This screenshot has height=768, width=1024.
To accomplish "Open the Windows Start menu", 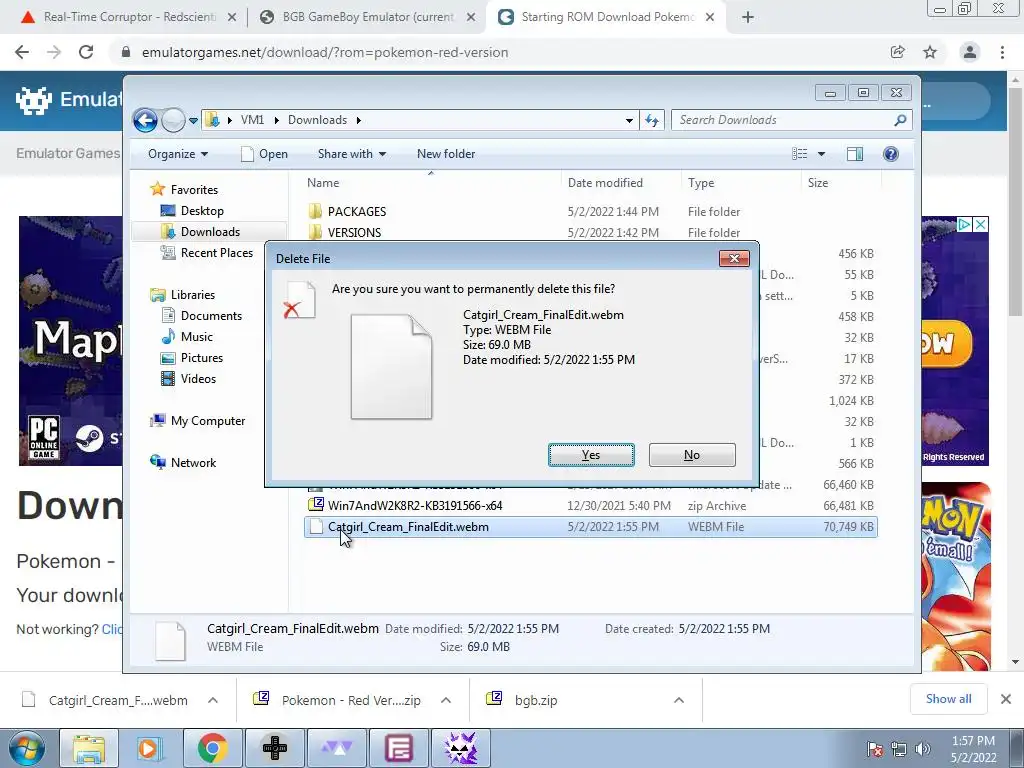I will (x=26, y=748).
